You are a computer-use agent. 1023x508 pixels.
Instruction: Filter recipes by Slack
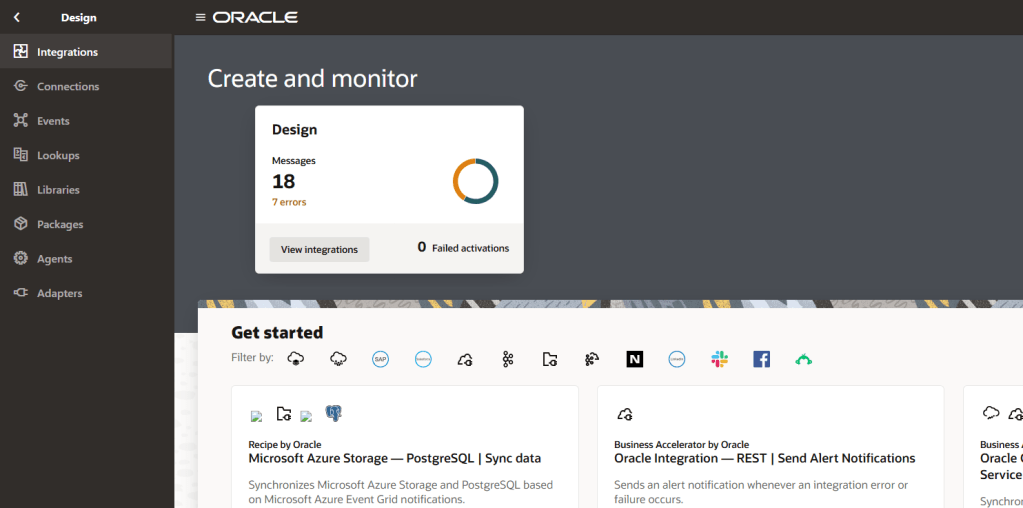(719, 359)
